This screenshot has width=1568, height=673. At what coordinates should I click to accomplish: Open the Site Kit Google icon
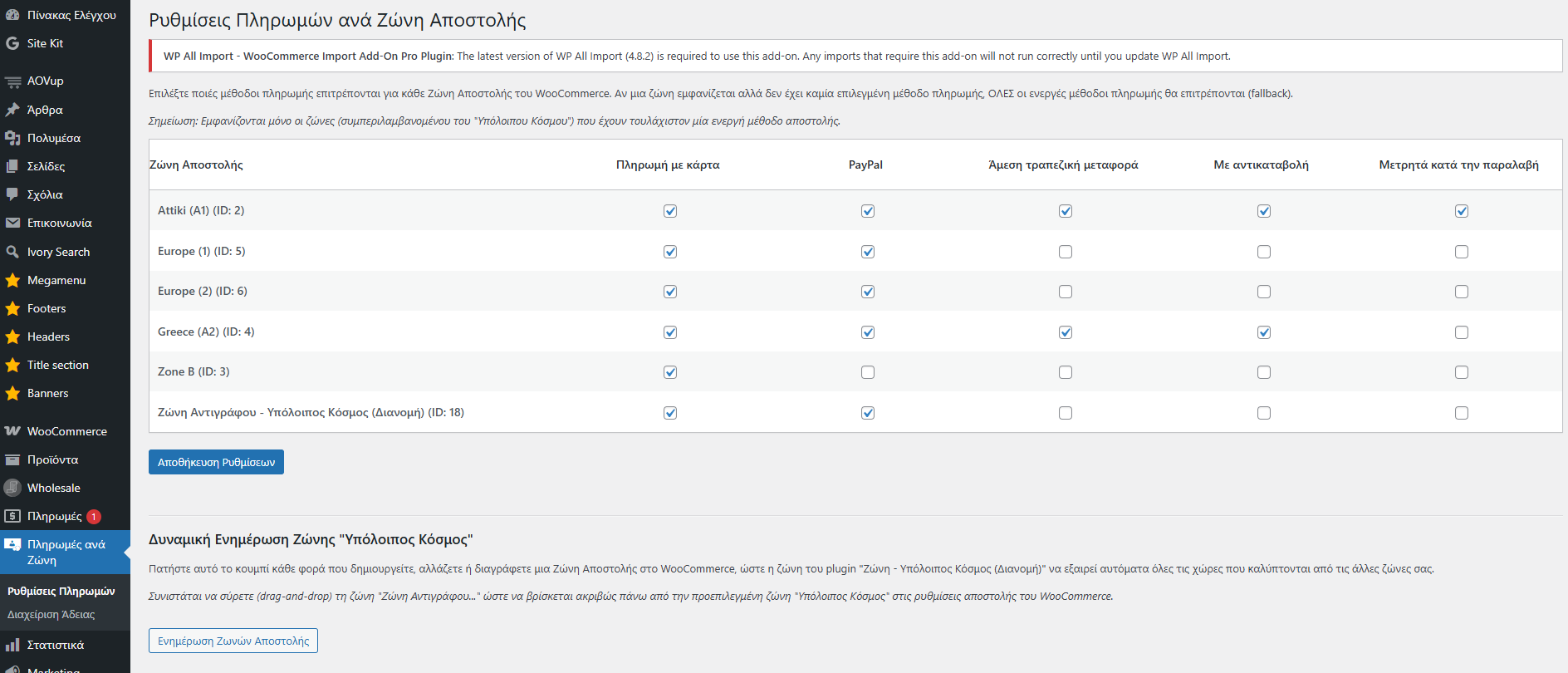(x=12, y=43)
